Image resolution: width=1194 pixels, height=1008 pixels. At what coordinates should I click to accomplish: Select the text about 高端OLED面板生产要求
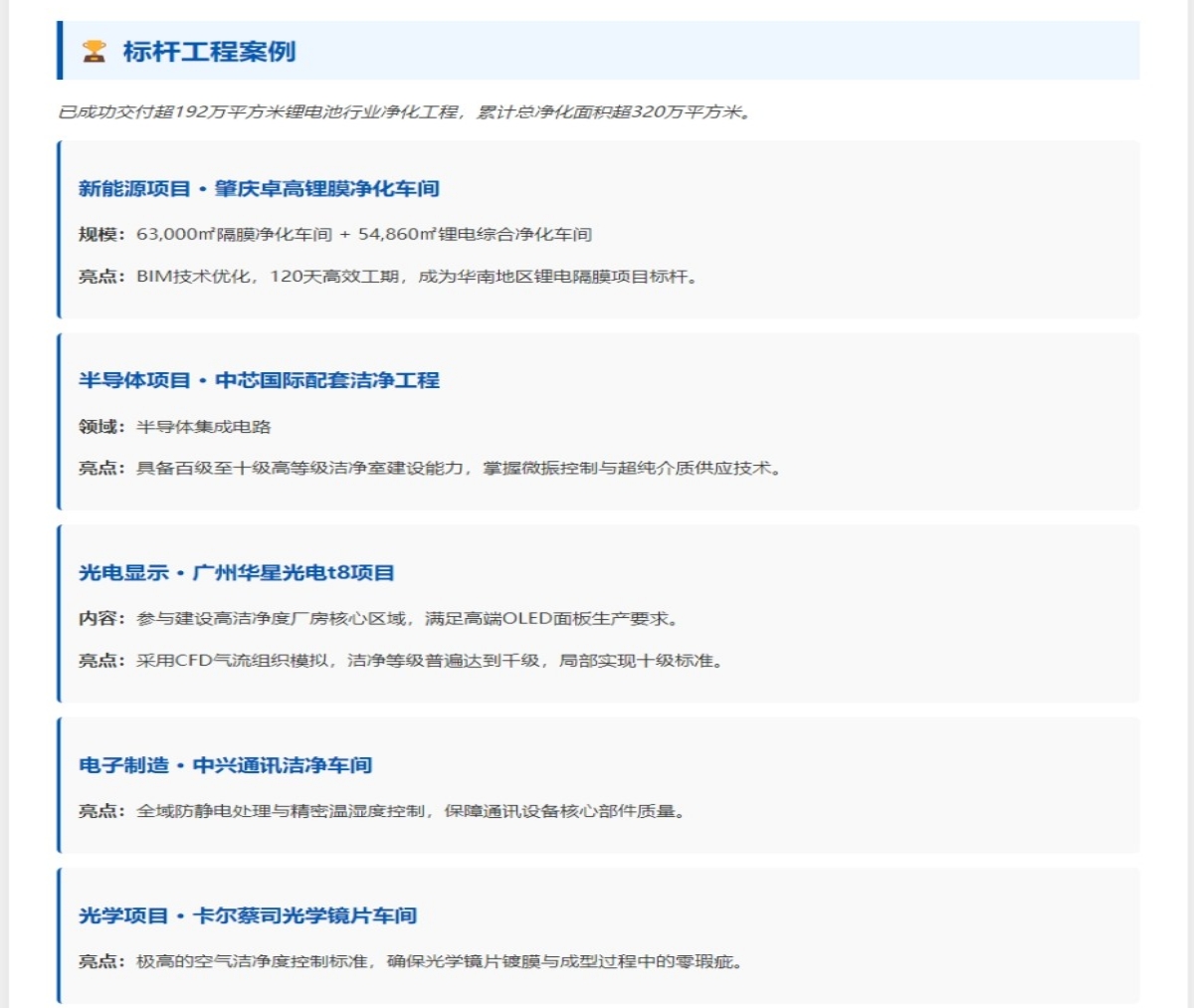click(x=408, y=619)
